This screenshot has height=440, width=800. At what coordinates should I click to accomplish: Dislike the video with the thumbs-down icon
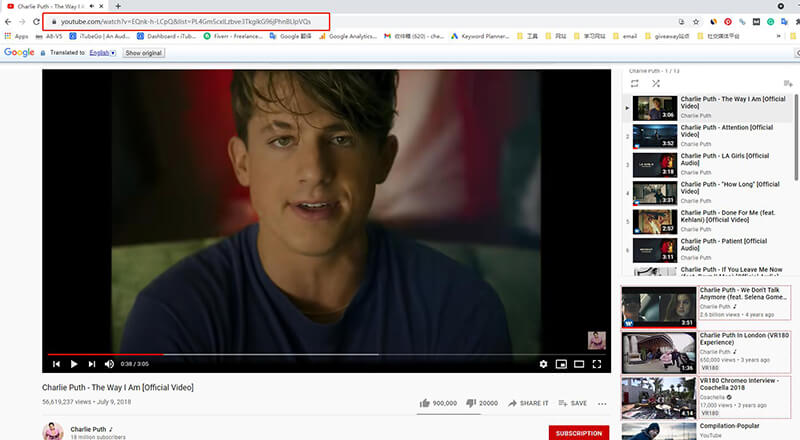pyautogui.click(x=471, y=403)
